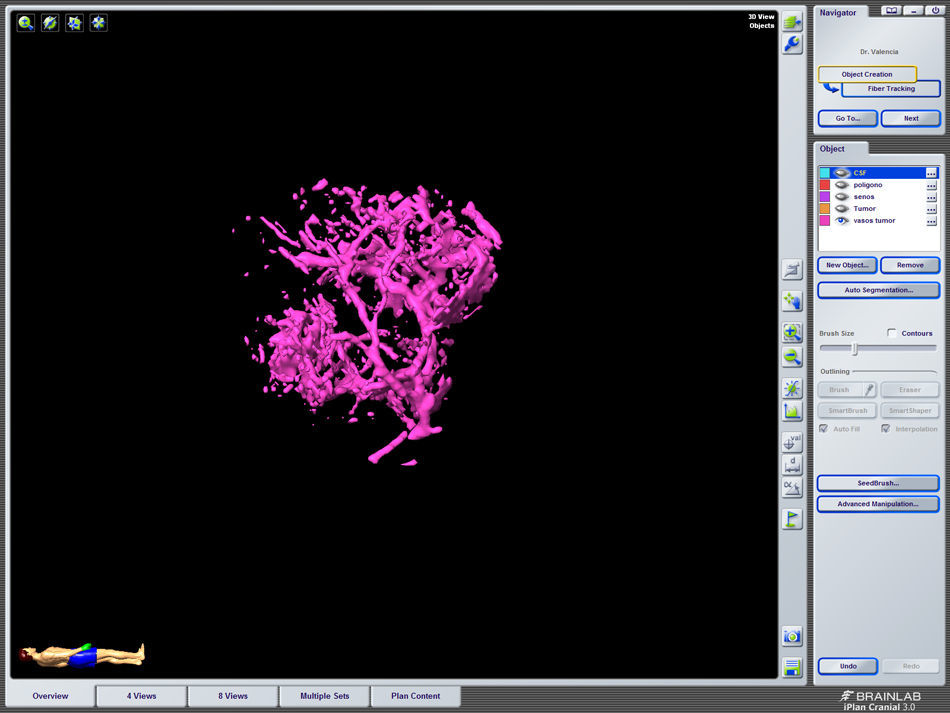Click the Brush Size slider handle
The width and height of the screenshot is (950, 713).
(x=854, y=349)
